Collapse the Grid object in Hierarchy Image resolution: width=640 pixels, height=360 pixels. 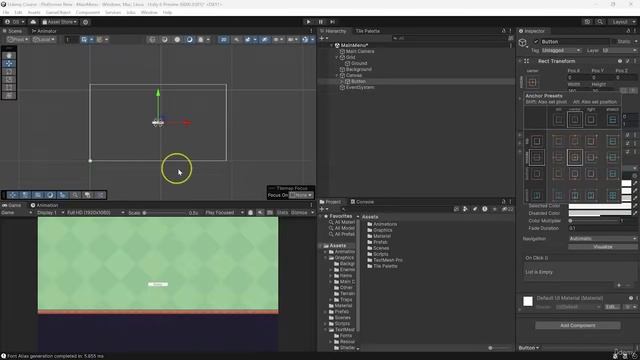[337, 58]
